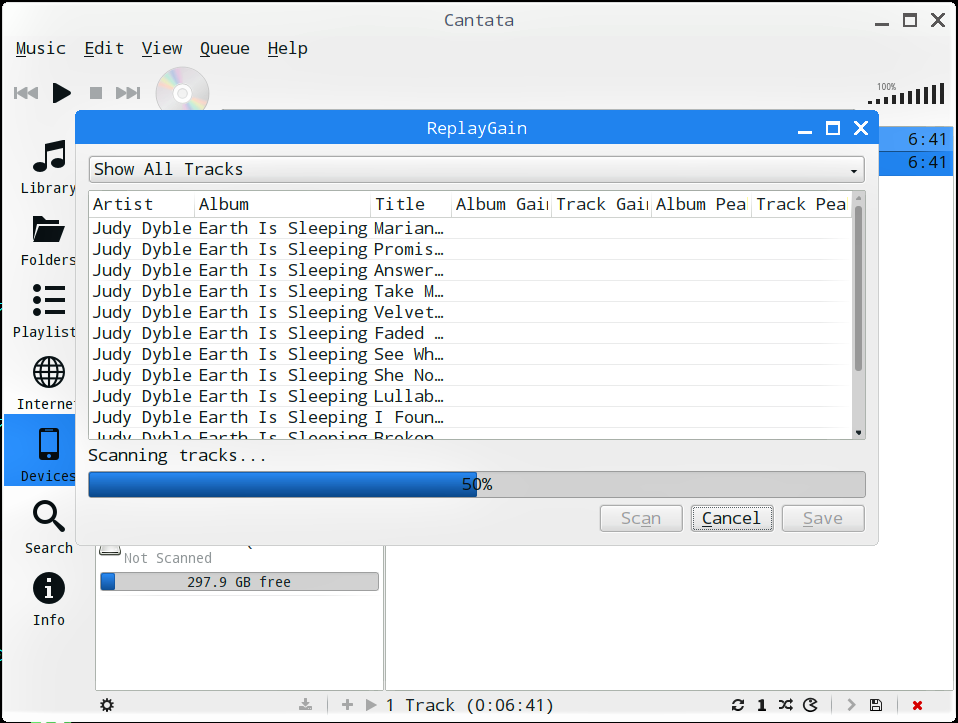Open the View menu
The image size is (958, 723).
pyautogui.click(x=162, y=48)
